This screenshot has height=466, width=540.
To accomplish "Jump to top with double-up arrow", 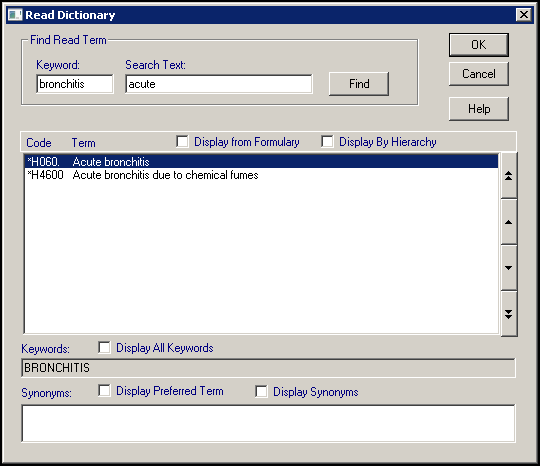I will tap(509, 176).
